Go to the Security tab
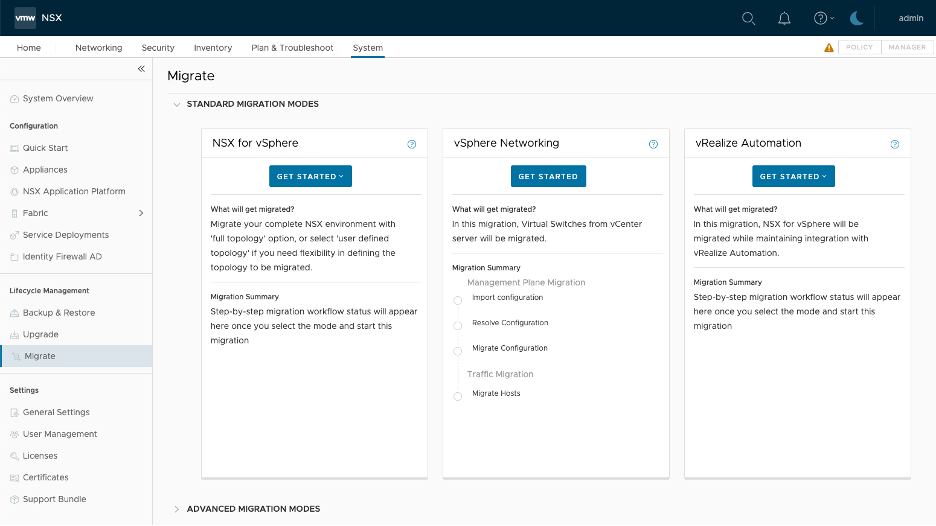The width and height of the screenshot is (936, 526). (x=158, y=48)
